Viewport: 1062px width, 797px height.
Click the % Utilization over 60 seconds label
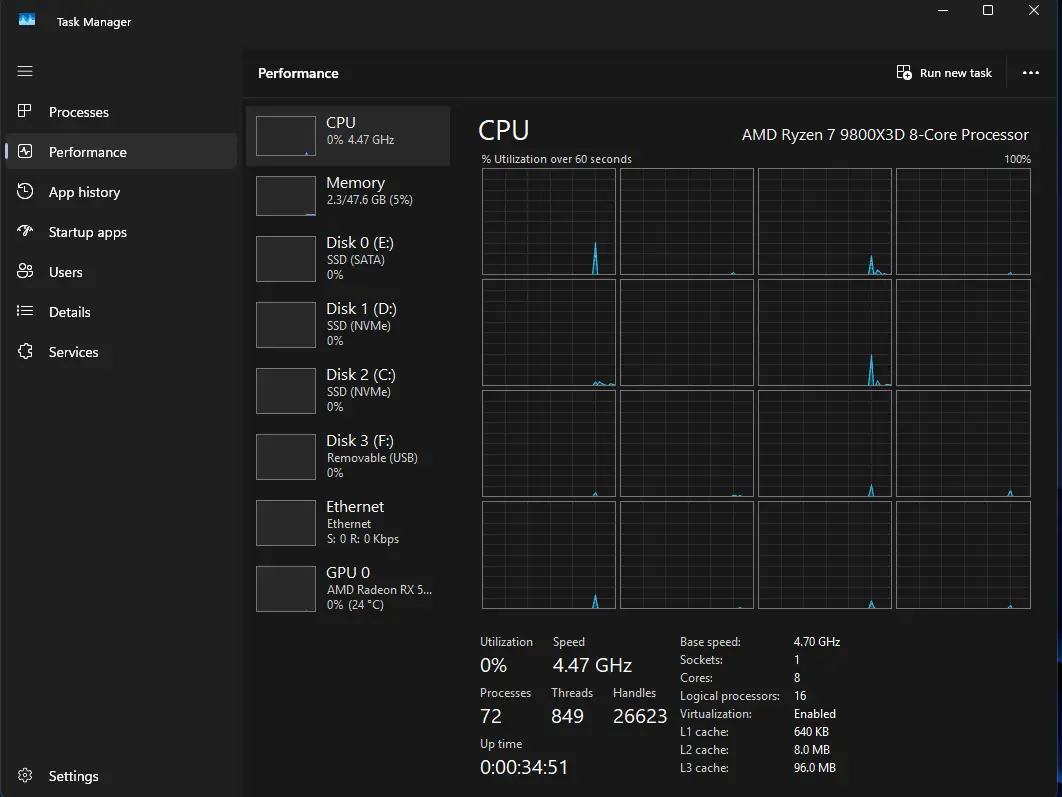pyautogui.click(x=556, y=159)
